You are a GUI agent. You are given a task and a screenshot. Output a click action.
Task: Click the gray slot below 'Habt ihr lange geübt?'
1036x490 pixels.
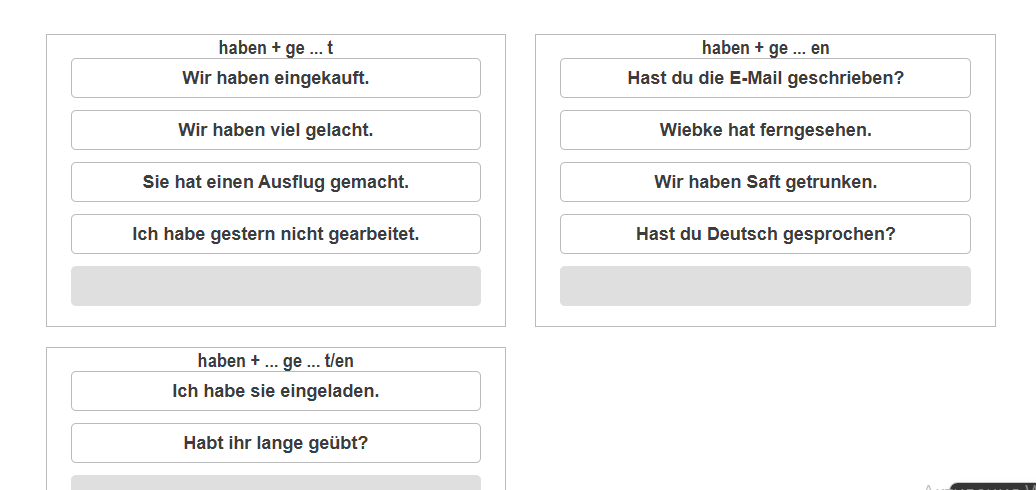pyautogui.click(x=276, y=483)
